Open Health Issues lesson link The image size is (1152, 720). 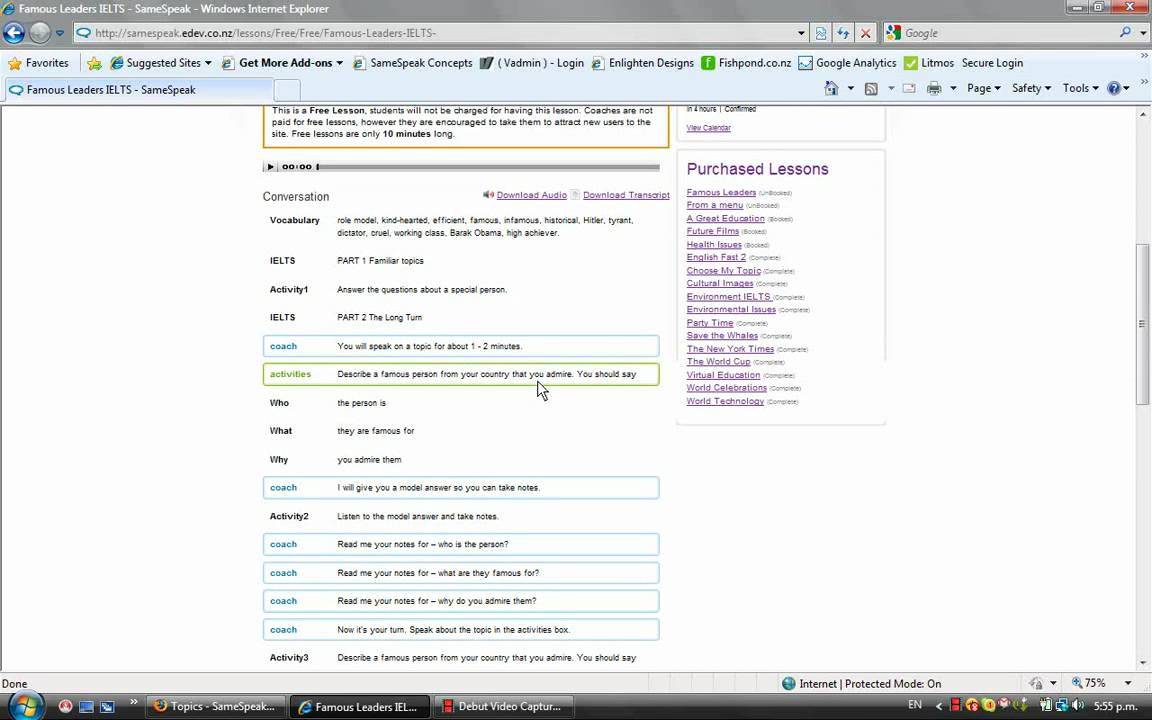[713, 244]
